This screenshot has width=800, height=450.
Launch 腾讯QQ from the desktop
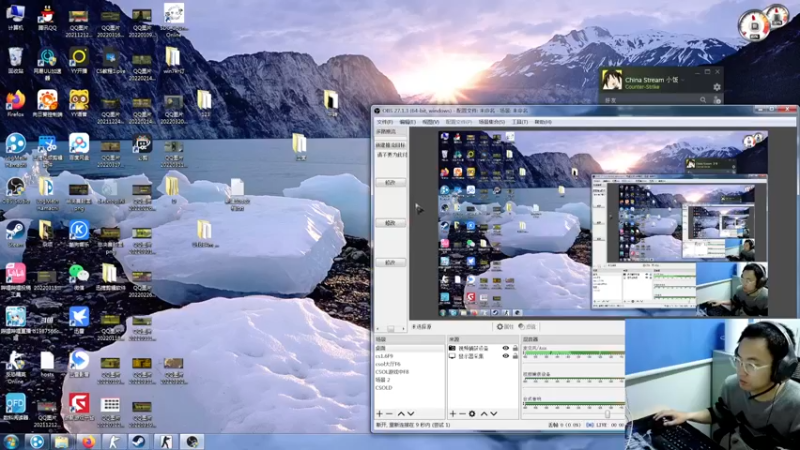pos(47,17)
